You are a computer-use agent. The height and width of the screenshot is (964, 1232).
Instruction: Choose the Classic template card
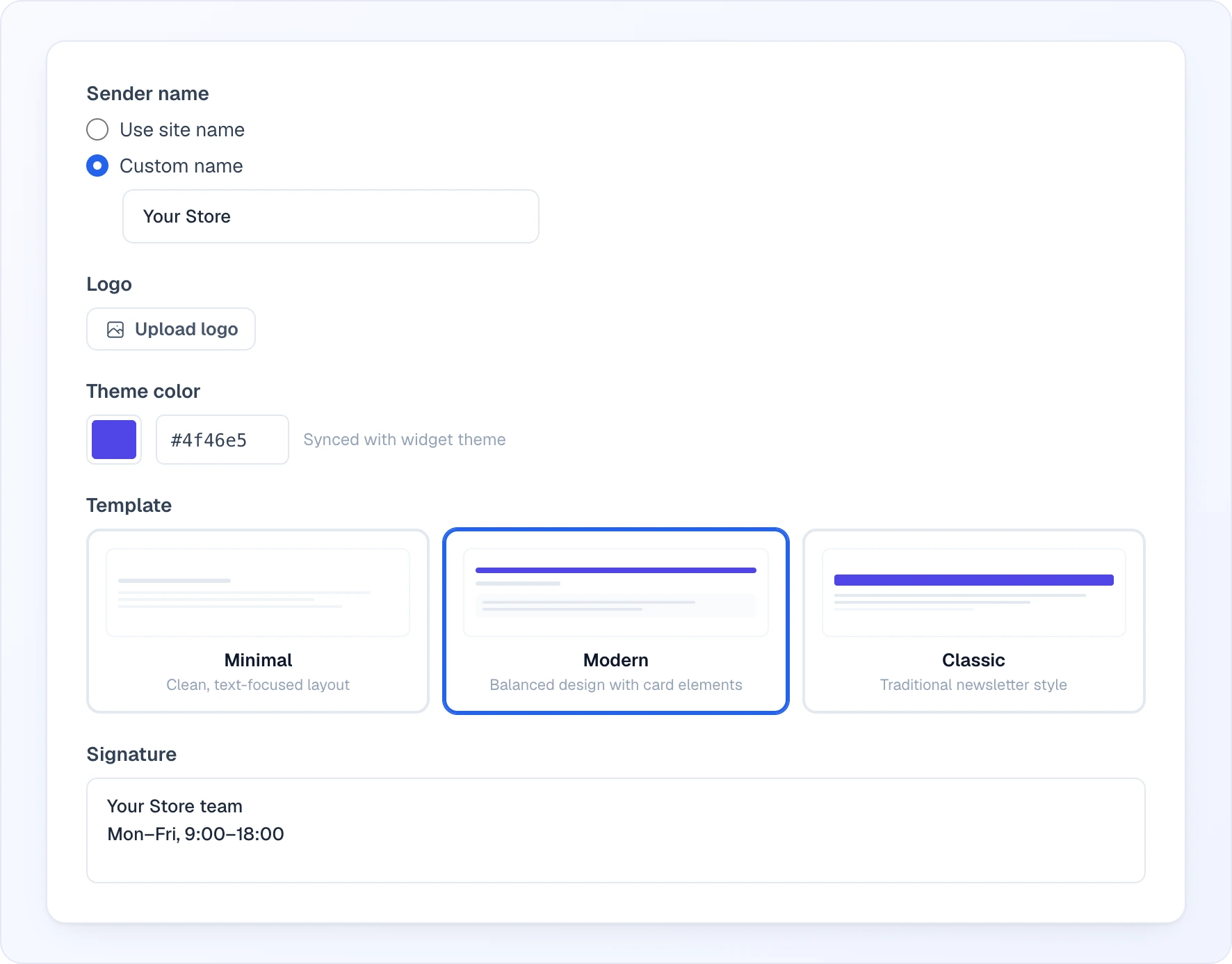click(x=973, y=621)
